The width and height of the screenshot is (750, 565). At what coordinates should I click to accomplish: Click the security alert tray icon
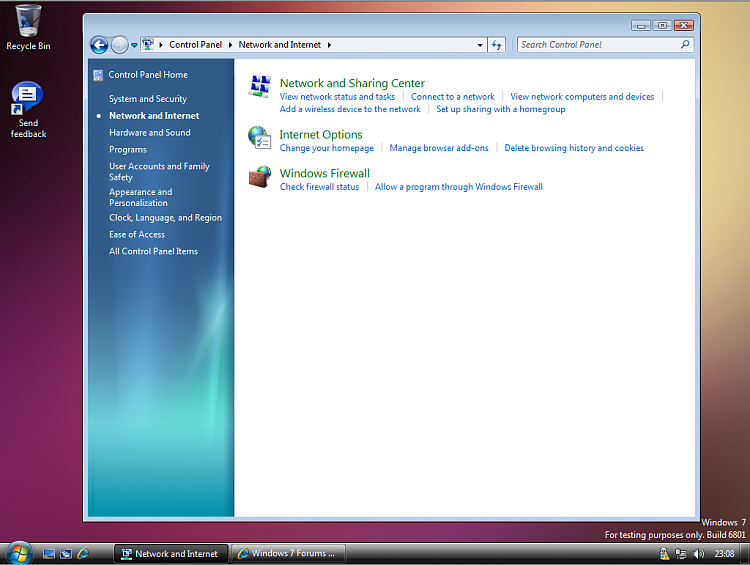point(664,554)
